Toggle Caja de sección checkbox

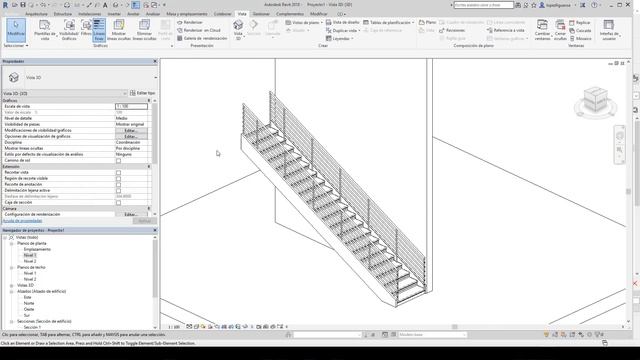[x=118, y=202]
